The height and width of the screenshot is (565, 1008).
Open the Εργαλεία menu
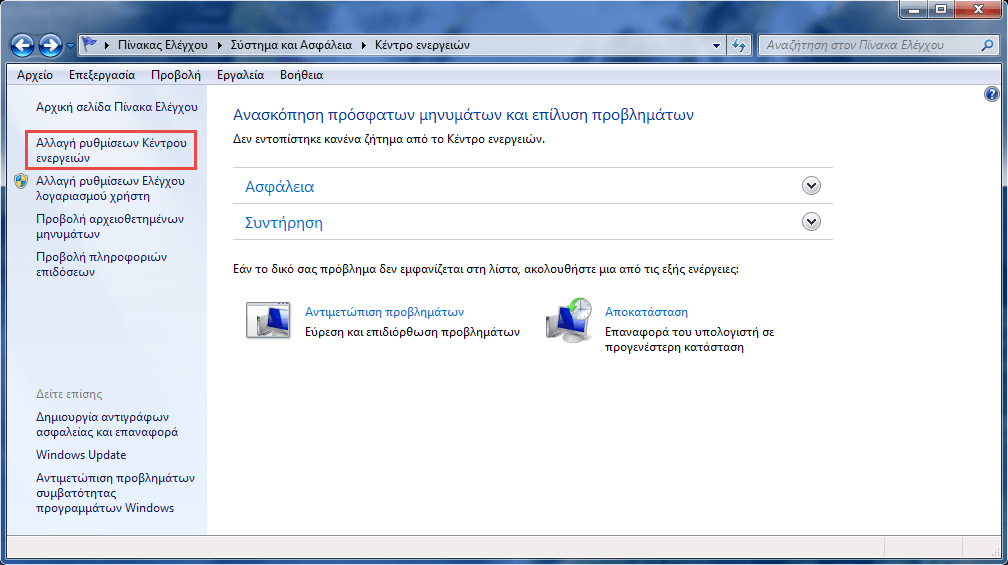[240, 75]
